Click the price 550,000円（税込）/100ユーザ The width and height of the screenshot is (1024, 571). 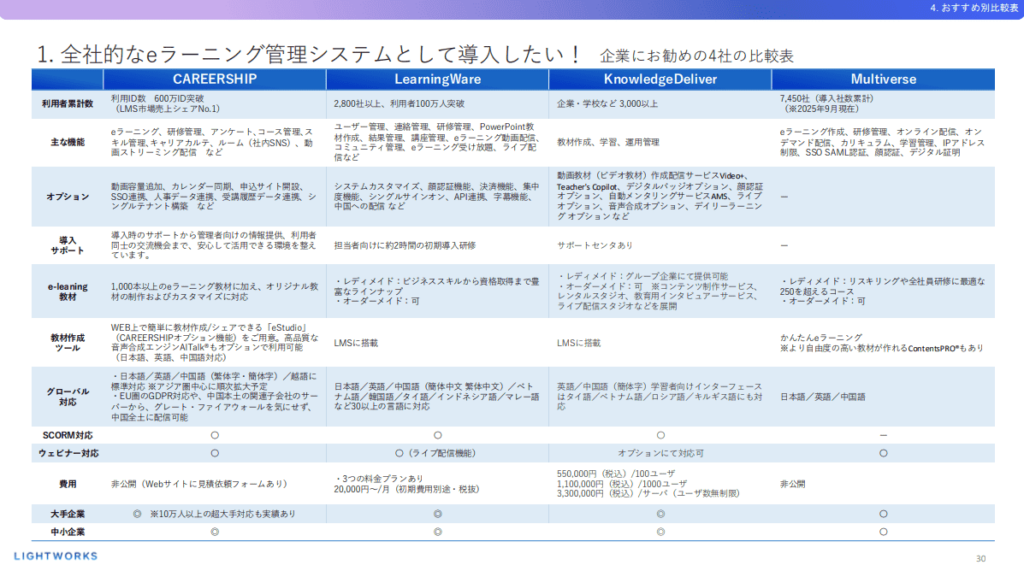[x=616, y=474]
